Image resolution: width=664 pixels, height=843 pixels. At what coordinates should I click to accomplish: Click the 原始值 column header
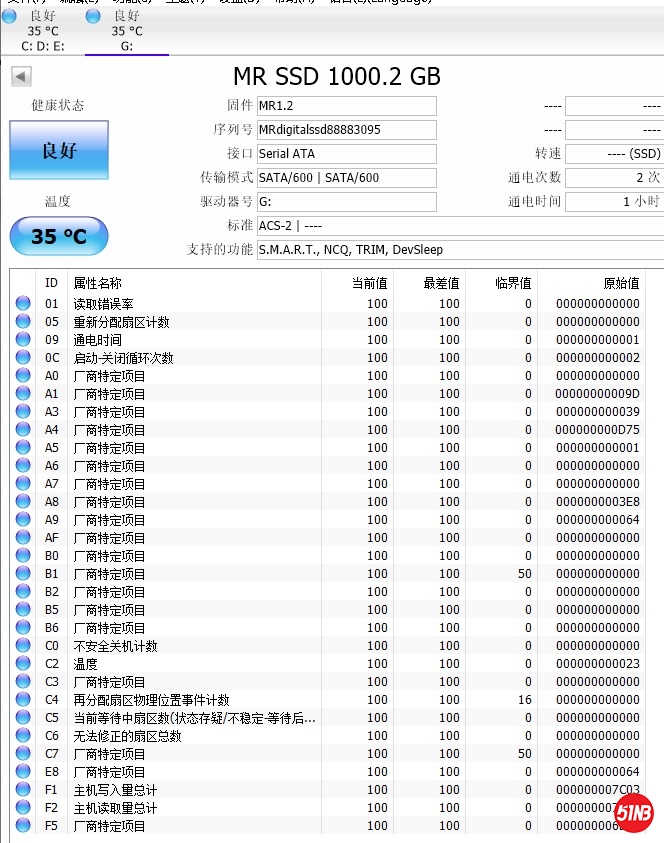pos(620,283)
